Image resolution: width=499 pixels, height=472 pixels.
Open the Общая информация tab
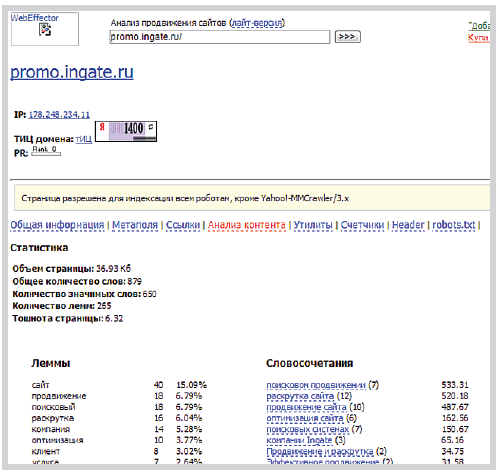pyautogui.click(x=57, y=225)
